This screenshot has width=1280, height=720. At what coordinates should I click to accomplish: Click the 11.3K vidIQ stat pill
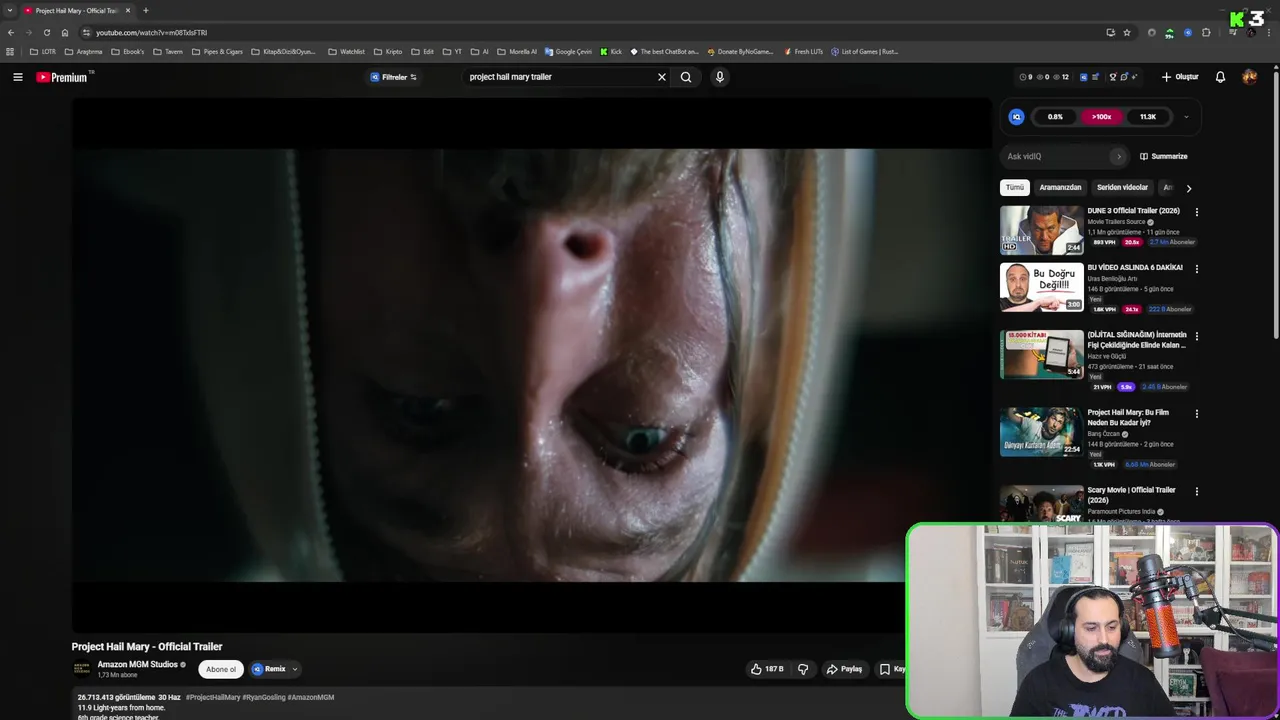[x=1148, y=117]
